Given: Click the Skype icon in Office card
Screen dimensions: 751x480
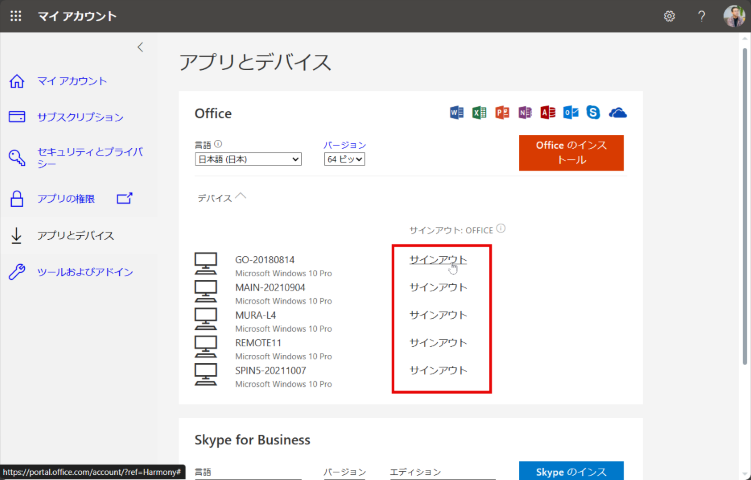Looking at the screenshot, I should (593, 113).
